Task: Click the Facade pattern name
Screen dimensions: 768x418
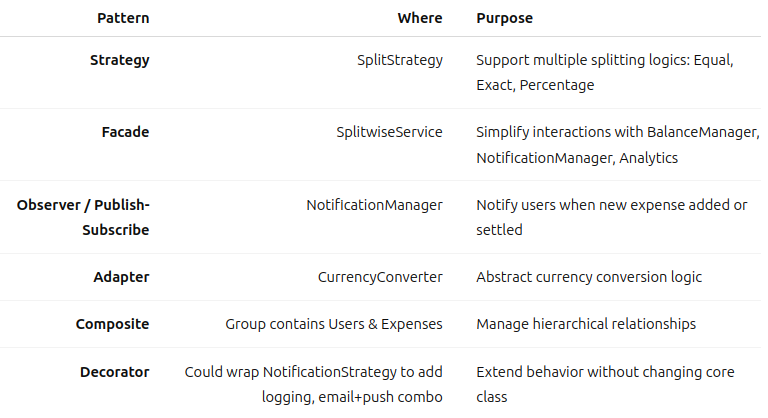Action: pos(125,132)
